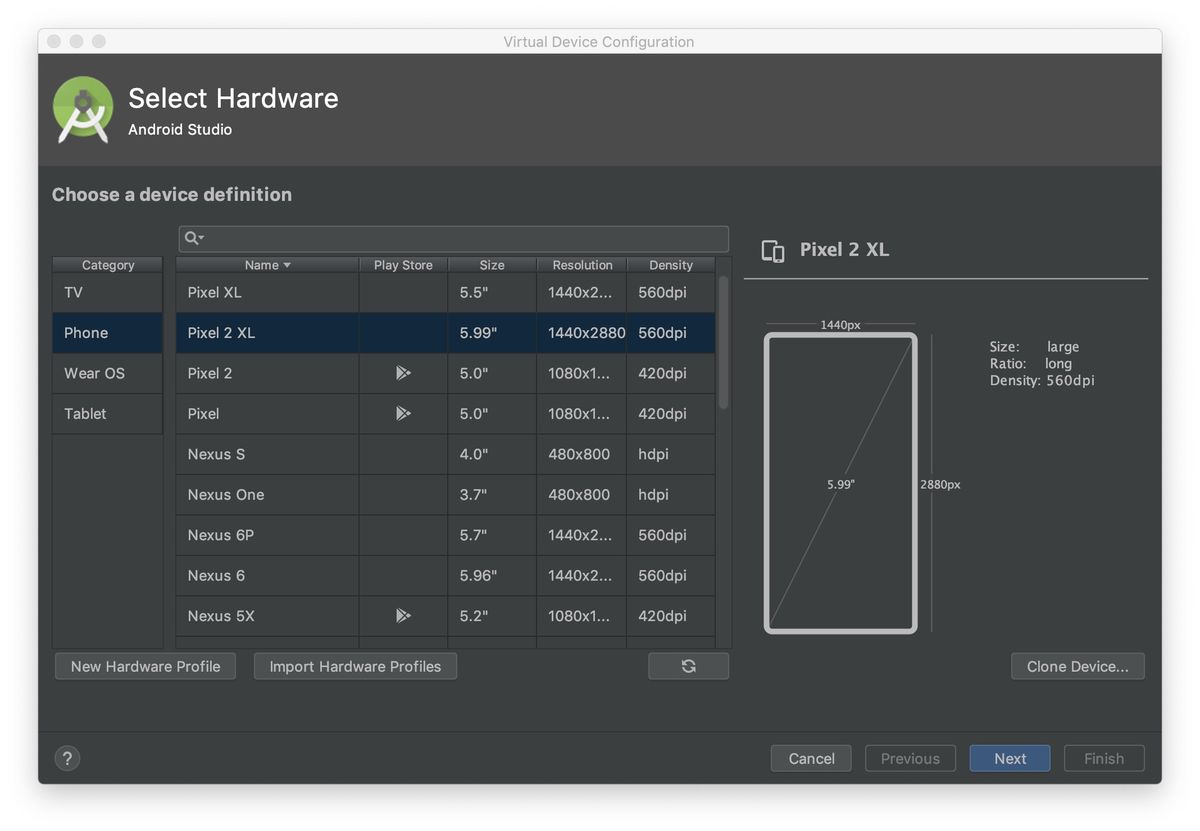Click the Density: 560dpi info text
This screenshot has width=1200, height=831.
(x=1042, y=381)
